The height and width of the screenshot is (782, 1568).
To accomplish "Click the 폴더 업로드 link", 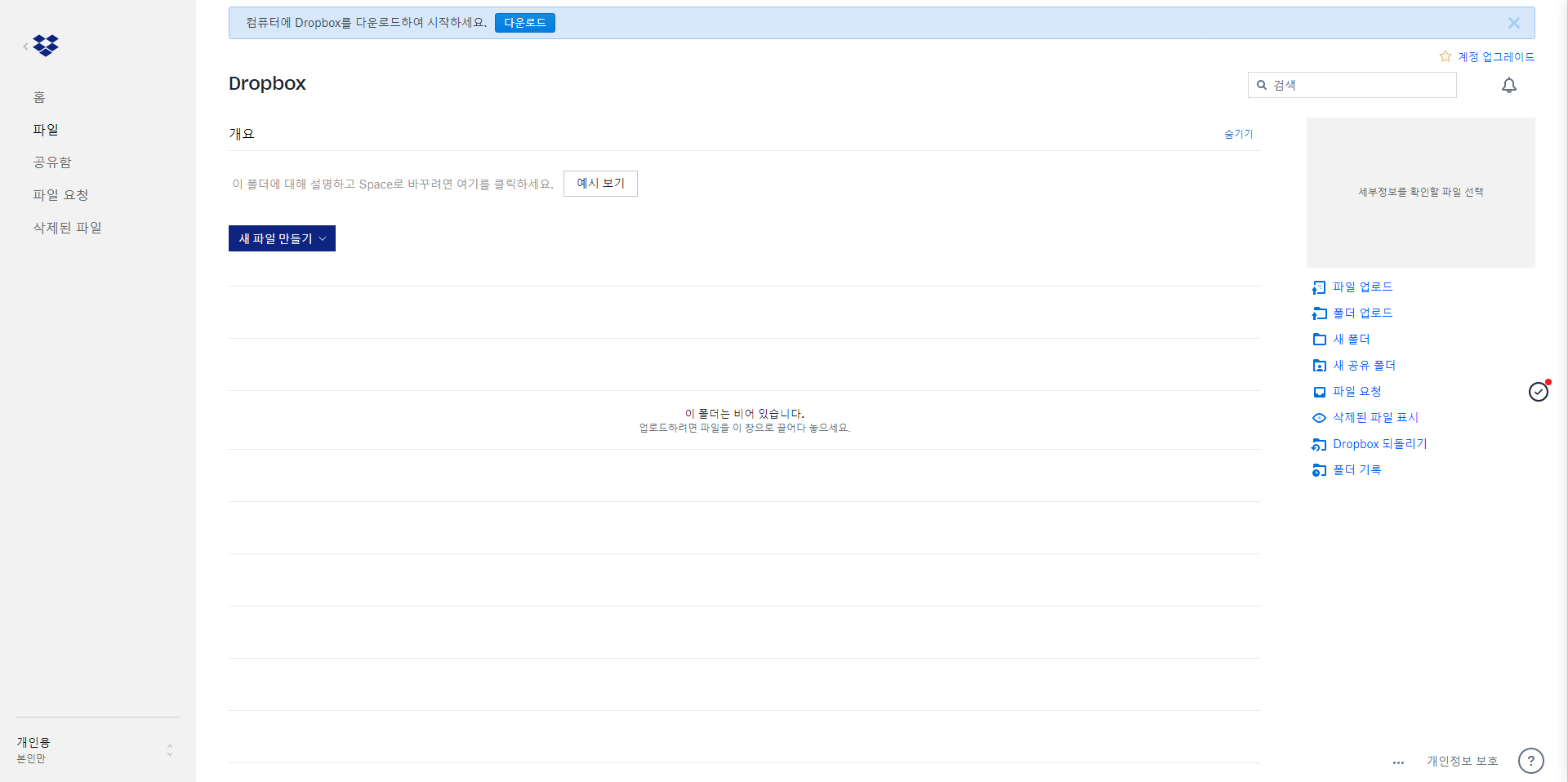I will 1363,313.
